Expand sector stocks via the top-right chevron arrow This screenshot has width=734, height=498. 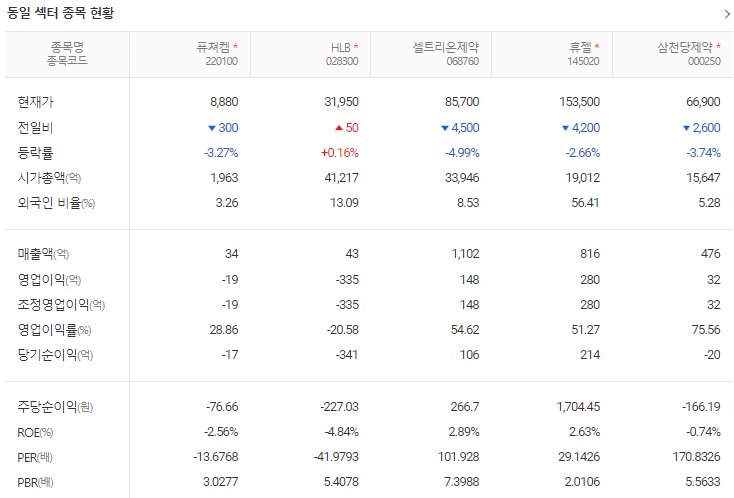click(727, 14)
